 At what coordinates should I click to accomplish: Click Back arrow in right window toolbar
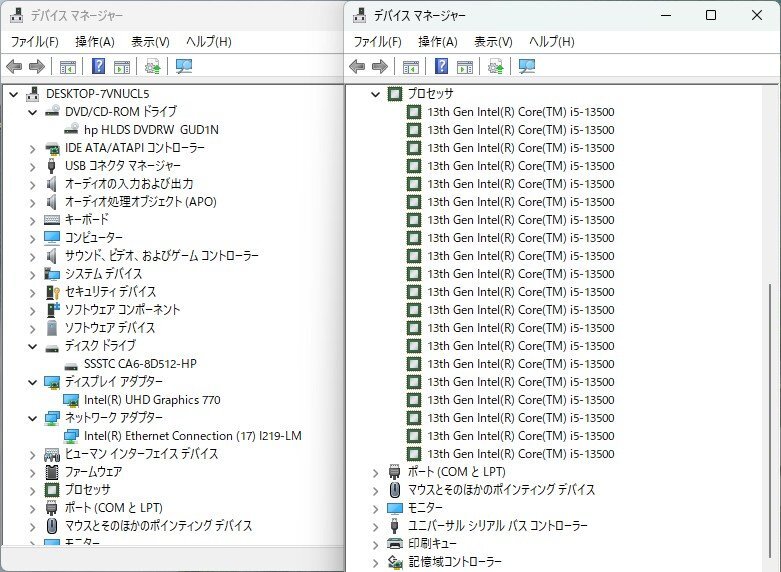point(357,66)
